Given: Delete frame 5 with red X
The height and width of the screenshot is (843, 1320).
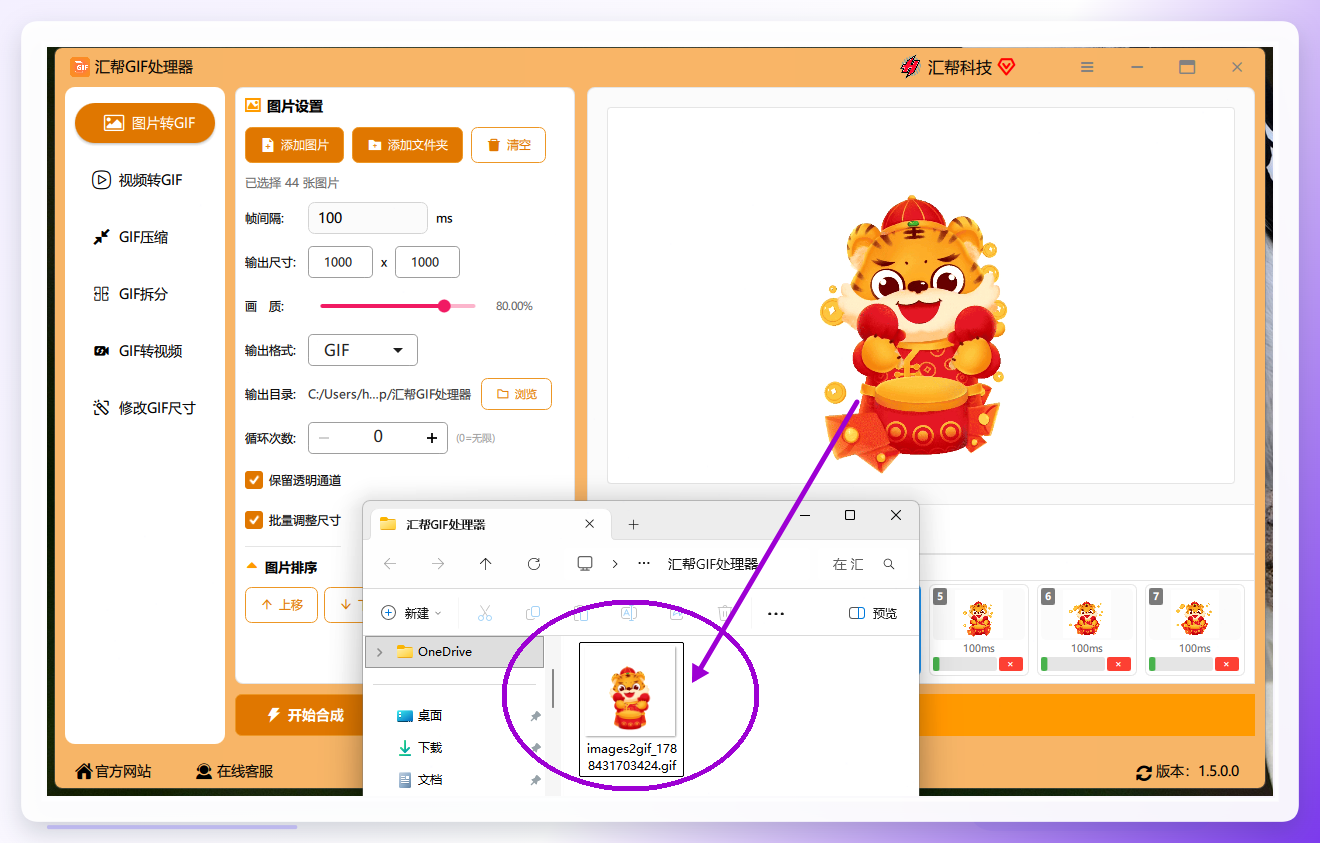Looking at the screenshot, I should pyautogui.click(x=1010, y=664).
